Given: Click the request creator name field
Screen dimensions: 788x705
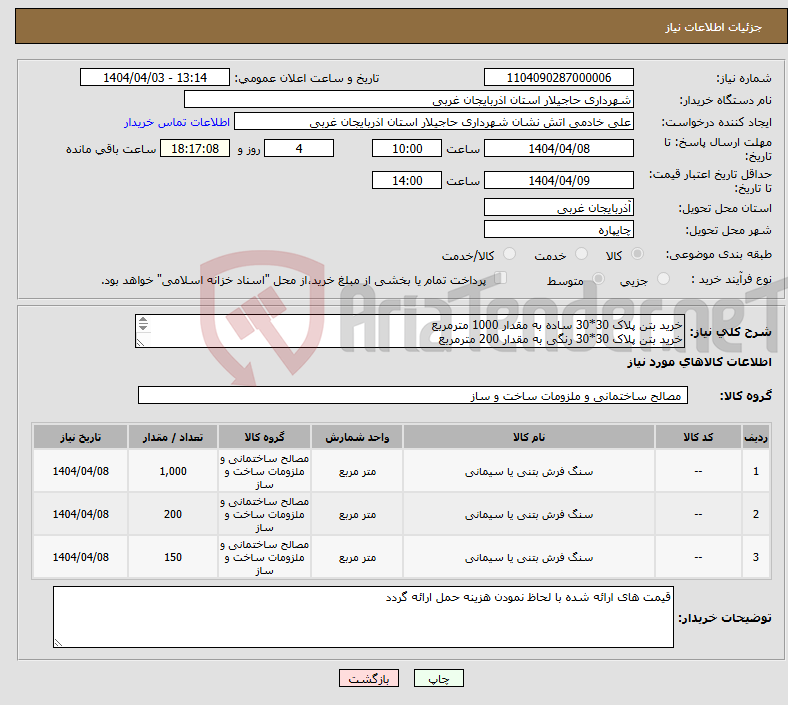Looking at the screenshot, I should 434,122.
